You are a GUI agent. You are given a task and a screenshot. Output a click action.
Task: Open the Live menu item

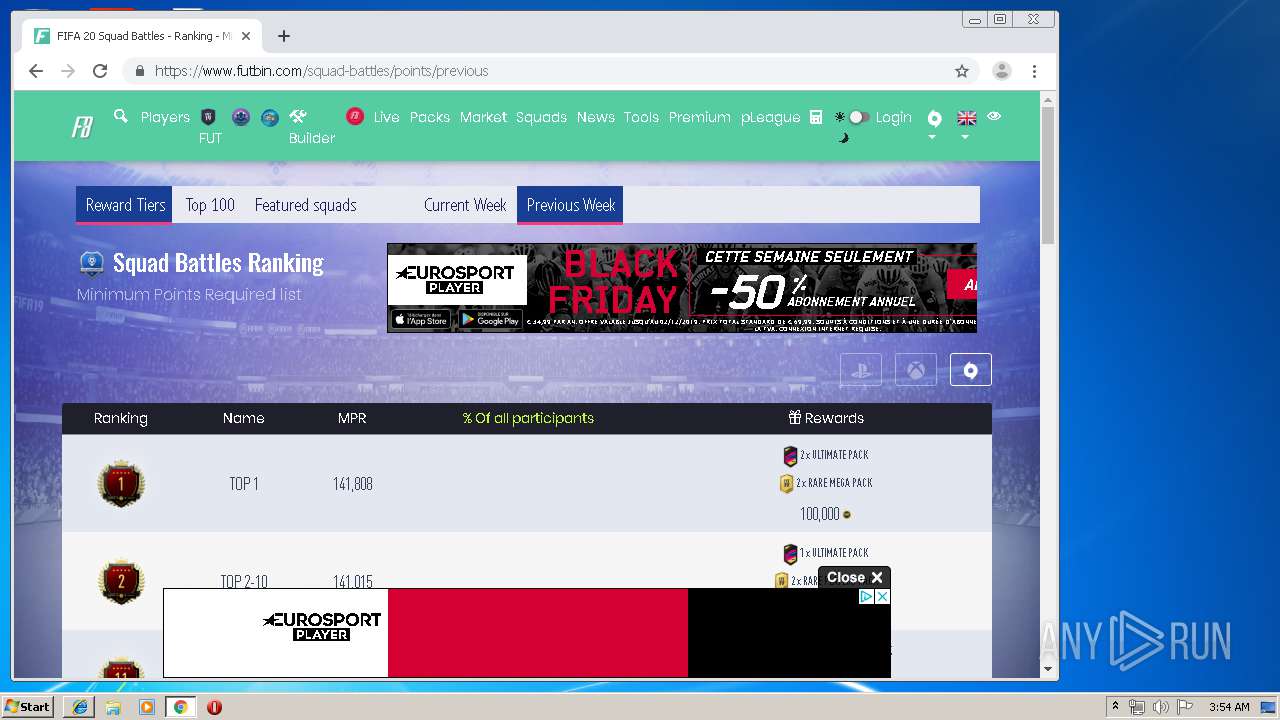386,117
